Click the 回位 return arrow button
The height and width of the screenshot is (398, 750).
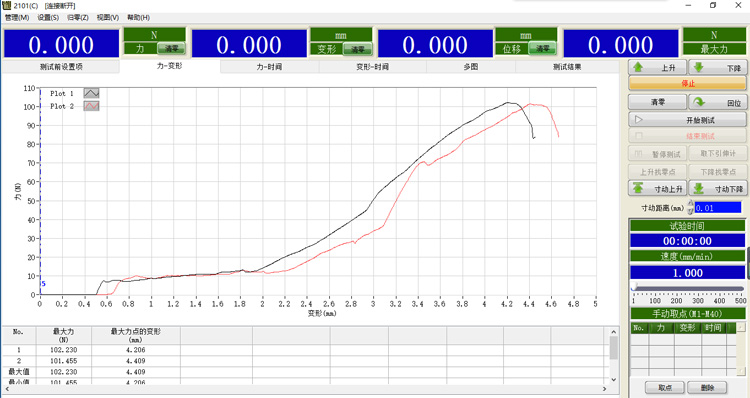[x=717, y=102]
